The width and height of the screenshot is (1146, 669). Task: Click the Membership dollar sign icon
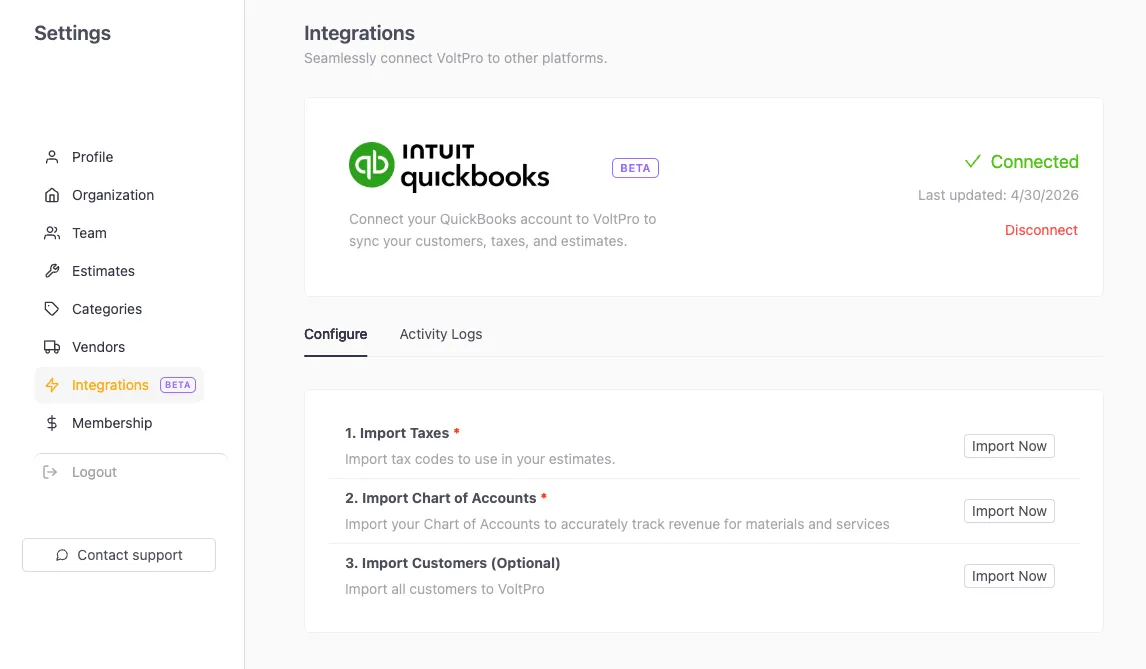pyautogui.click(x=52, y=423)
